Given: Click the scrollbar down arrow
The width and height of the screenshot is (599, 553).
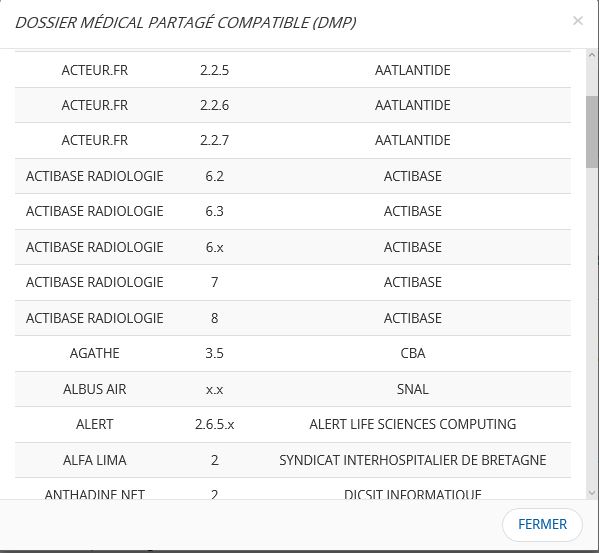Looking at the screenshot, I should 592,493.
